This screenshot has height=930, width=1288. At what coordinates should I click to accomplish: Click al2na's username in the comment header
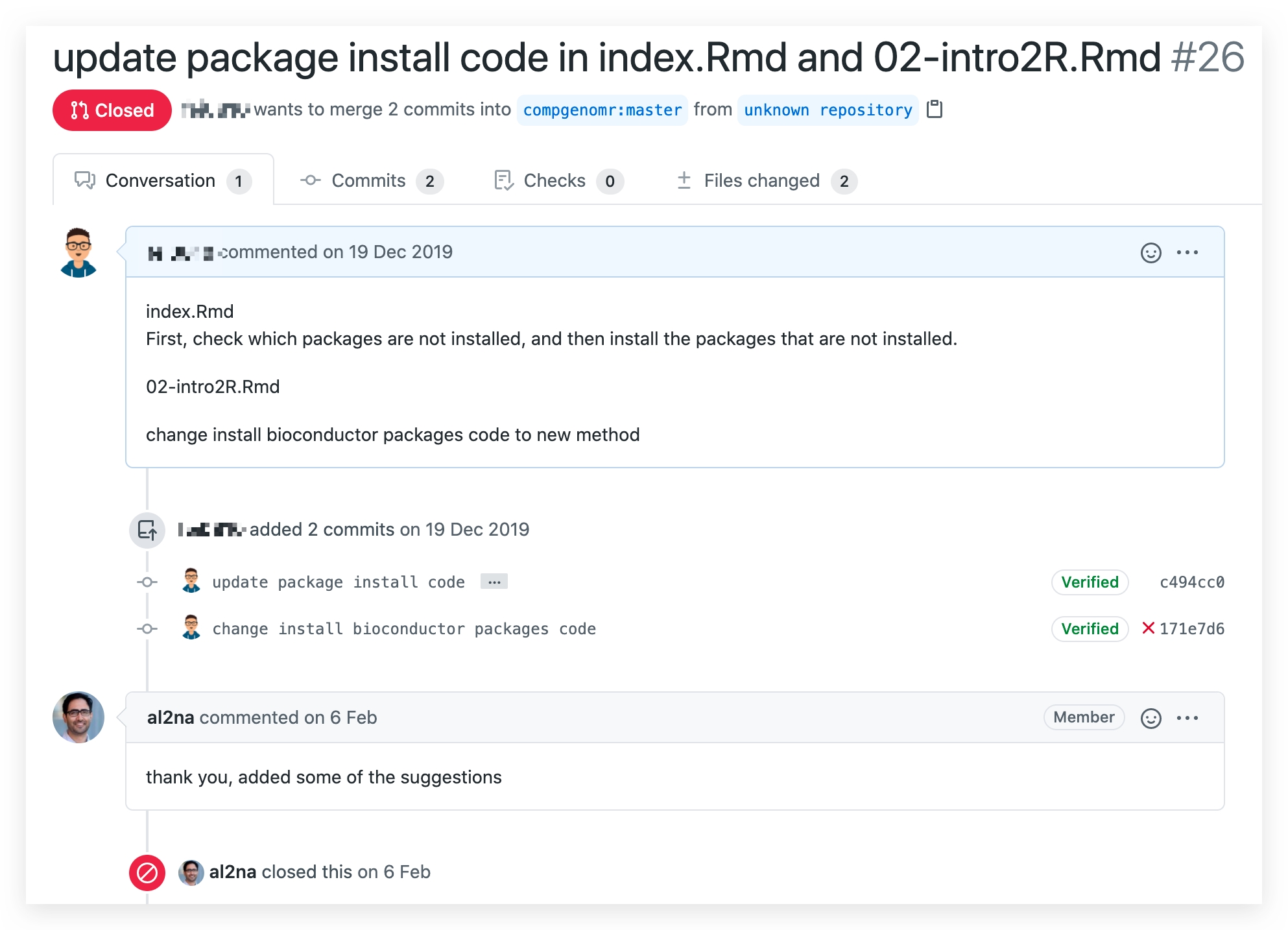(x=170, y=717)
